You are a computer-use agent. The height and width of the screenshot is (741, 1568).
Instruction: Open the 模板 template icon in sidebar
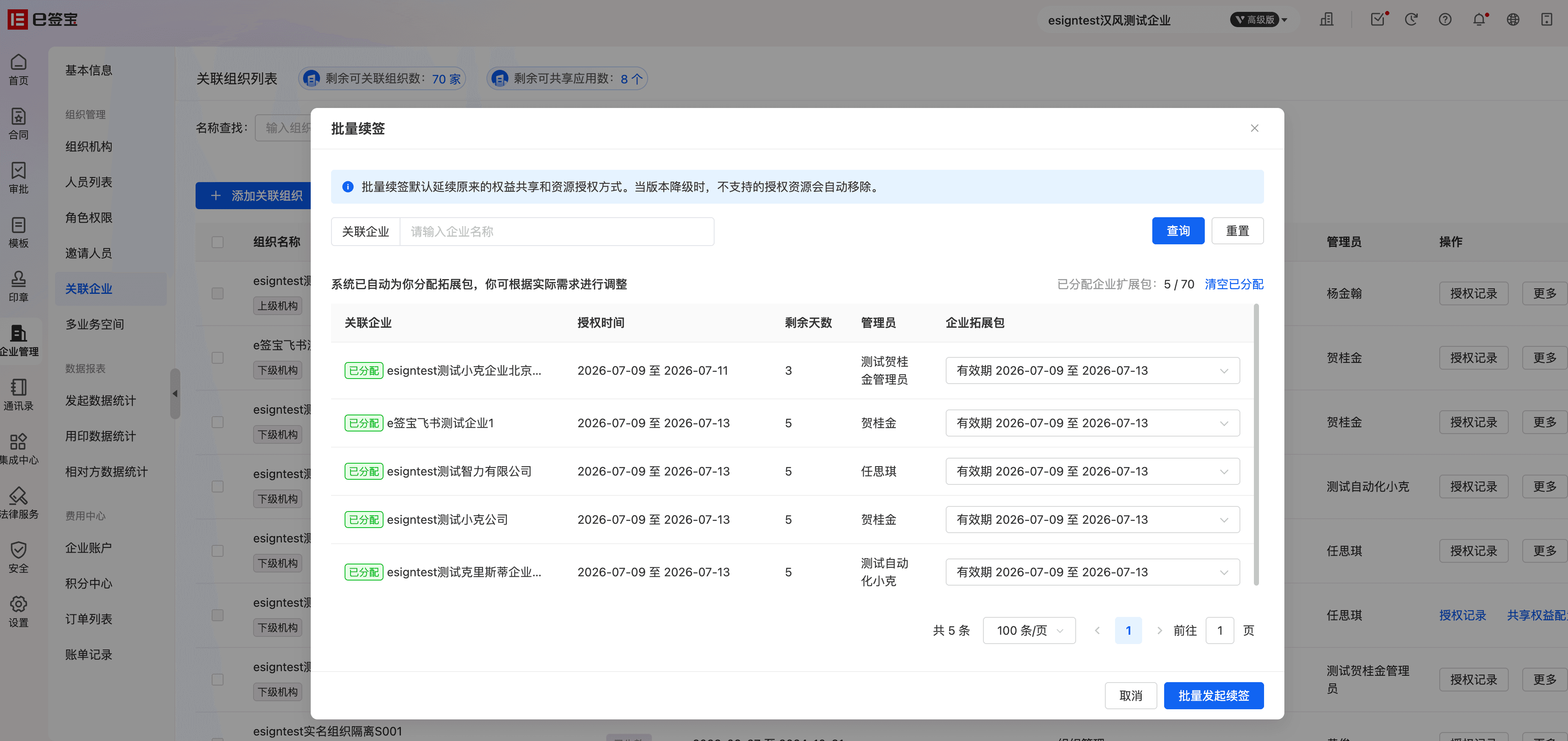coord(18,232)
